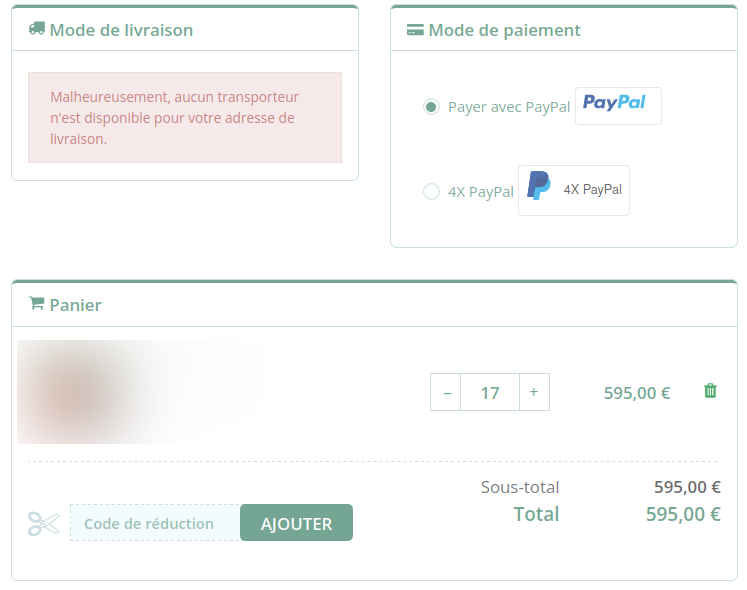
Task: Remove item with green trash icon
Action: (710, 391)
